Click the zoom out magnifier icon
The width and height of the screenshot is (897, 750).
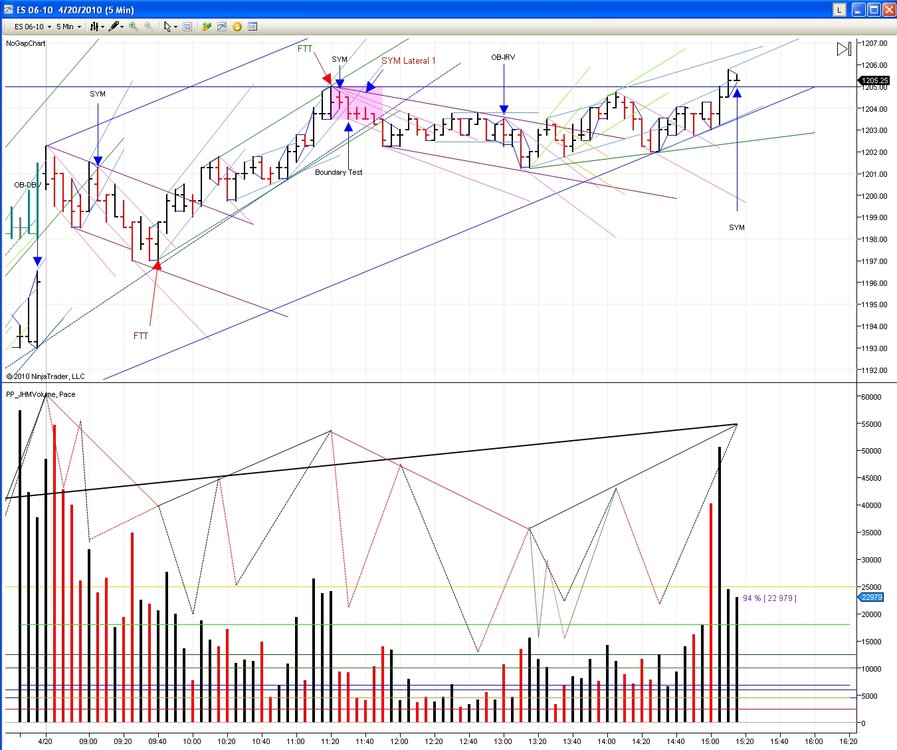click(x=148, y=26)
